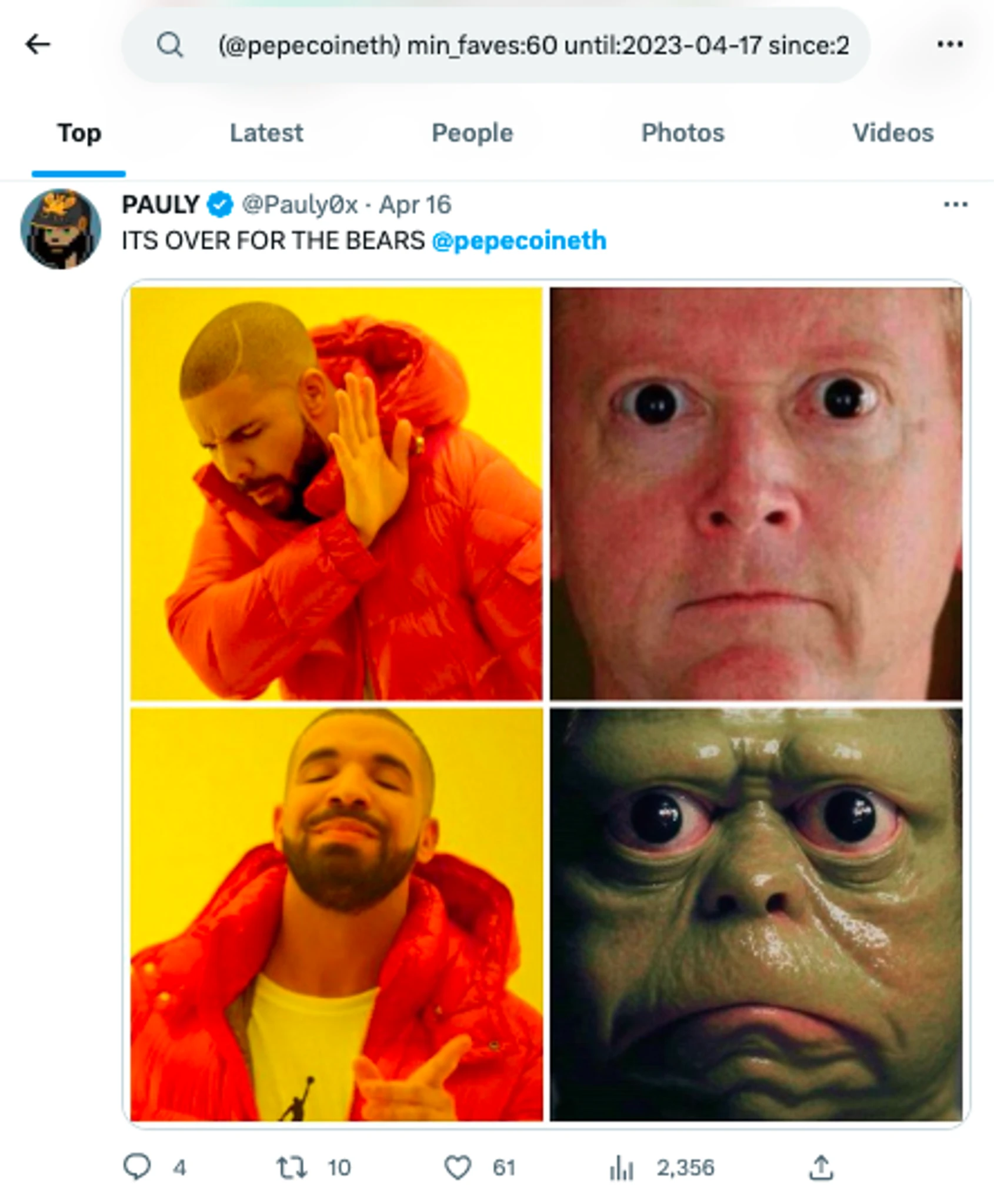
Task: Click the back arrow icon
Action: click(x=38, y=44)
